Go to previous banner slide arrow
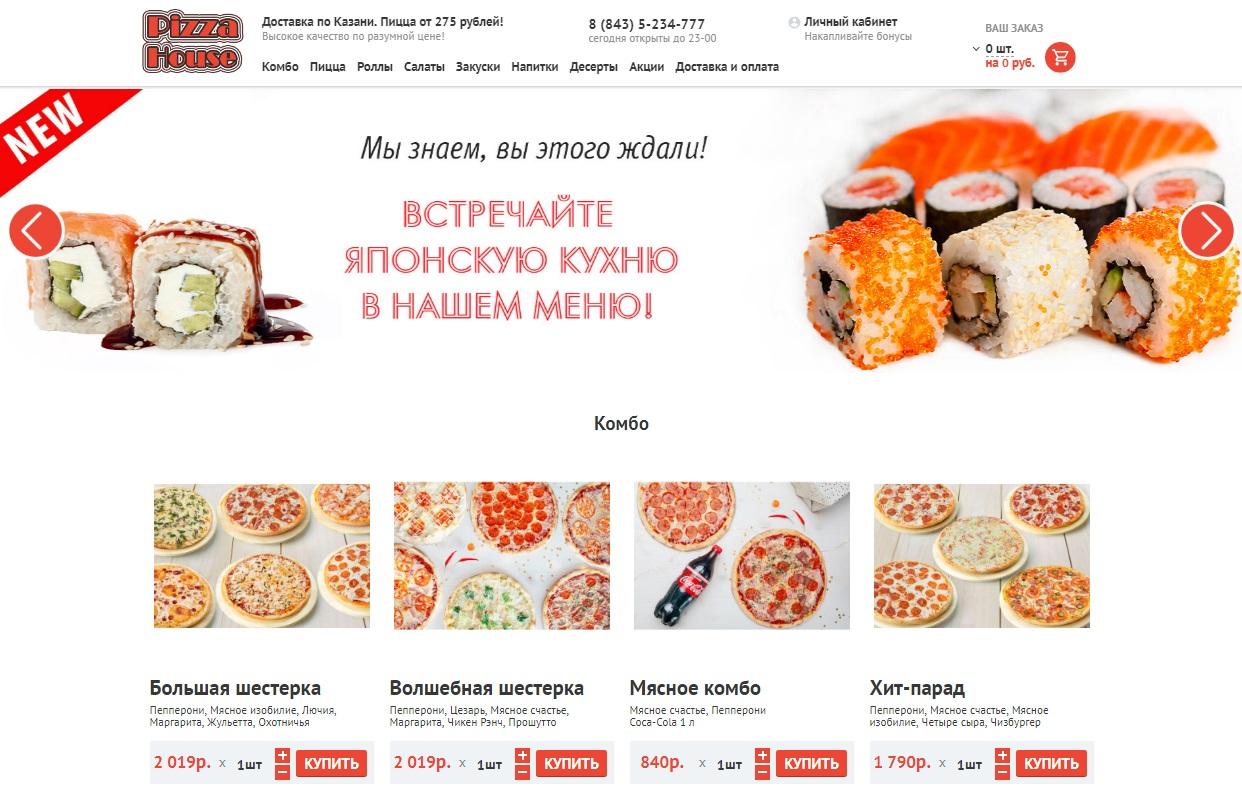The height and width of the screenshot is (796, 1242). pyautogui.click(x=36, y=231)
